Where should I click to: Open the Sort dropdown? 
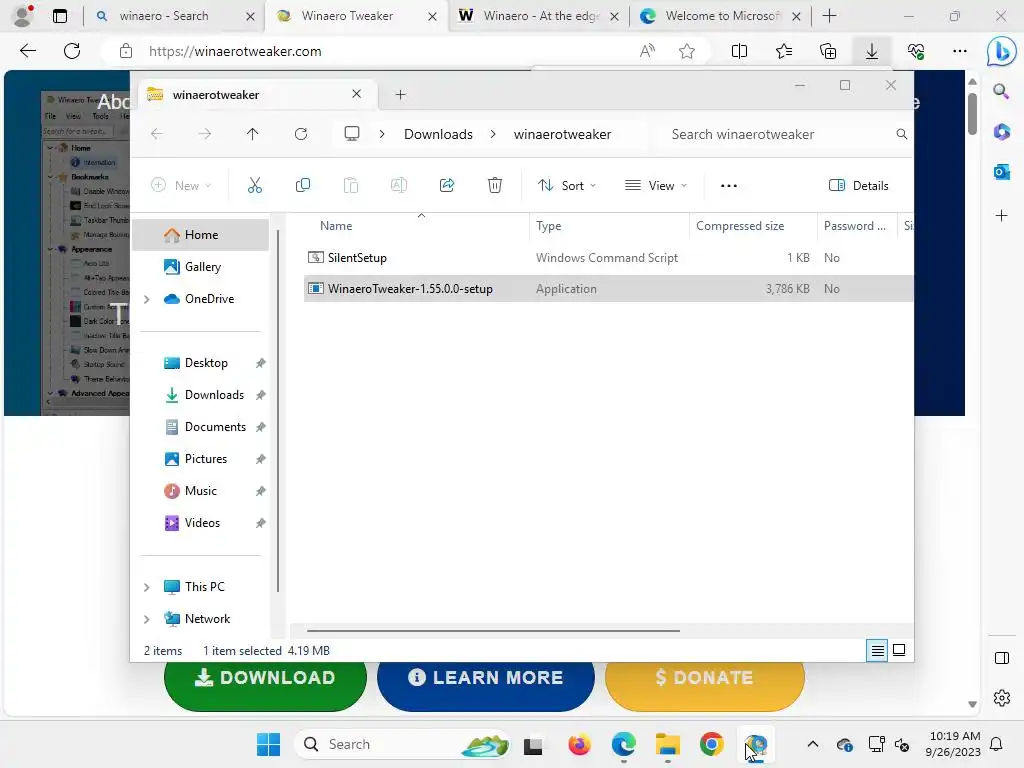567,185
